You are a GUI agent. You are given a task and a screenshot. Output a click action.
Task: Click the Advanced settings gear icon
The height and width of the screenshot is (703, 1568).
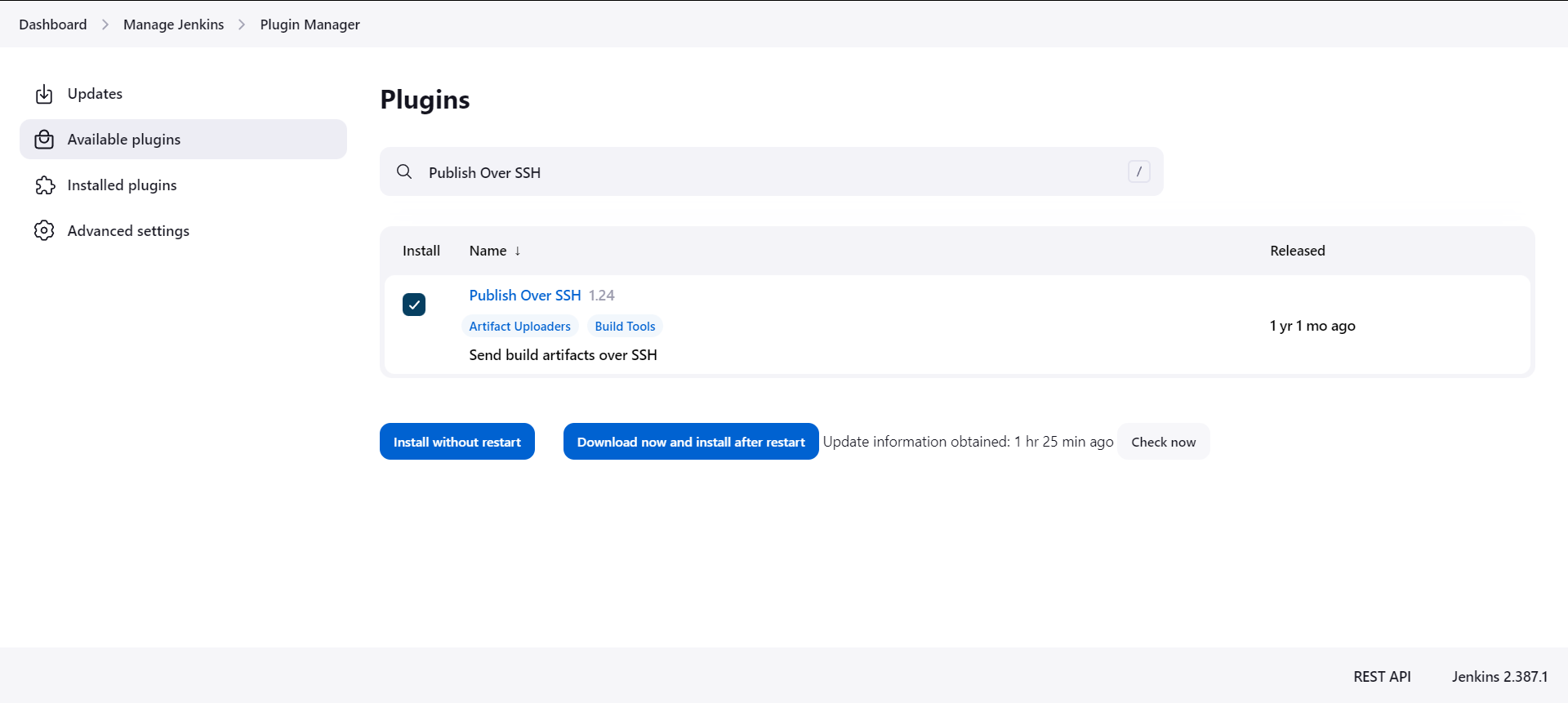click(x=44, y=231)
